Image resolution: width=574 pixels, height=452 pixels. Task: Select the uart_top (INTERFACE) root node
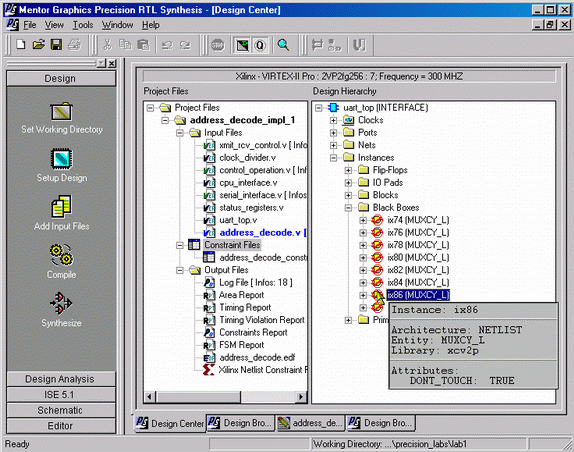pos(385,108)
